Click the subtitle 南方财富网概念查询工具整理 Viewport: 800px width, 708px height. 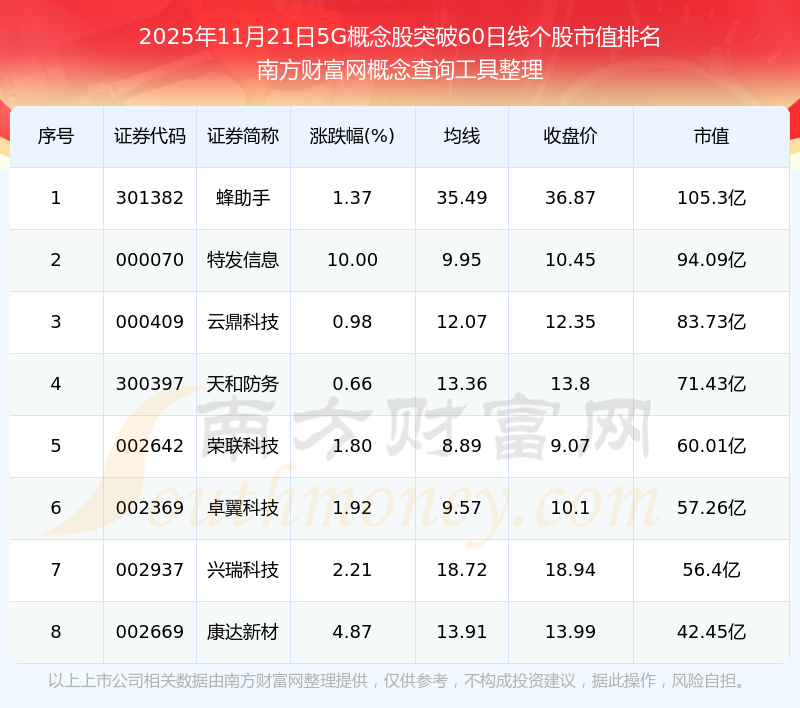399,70
